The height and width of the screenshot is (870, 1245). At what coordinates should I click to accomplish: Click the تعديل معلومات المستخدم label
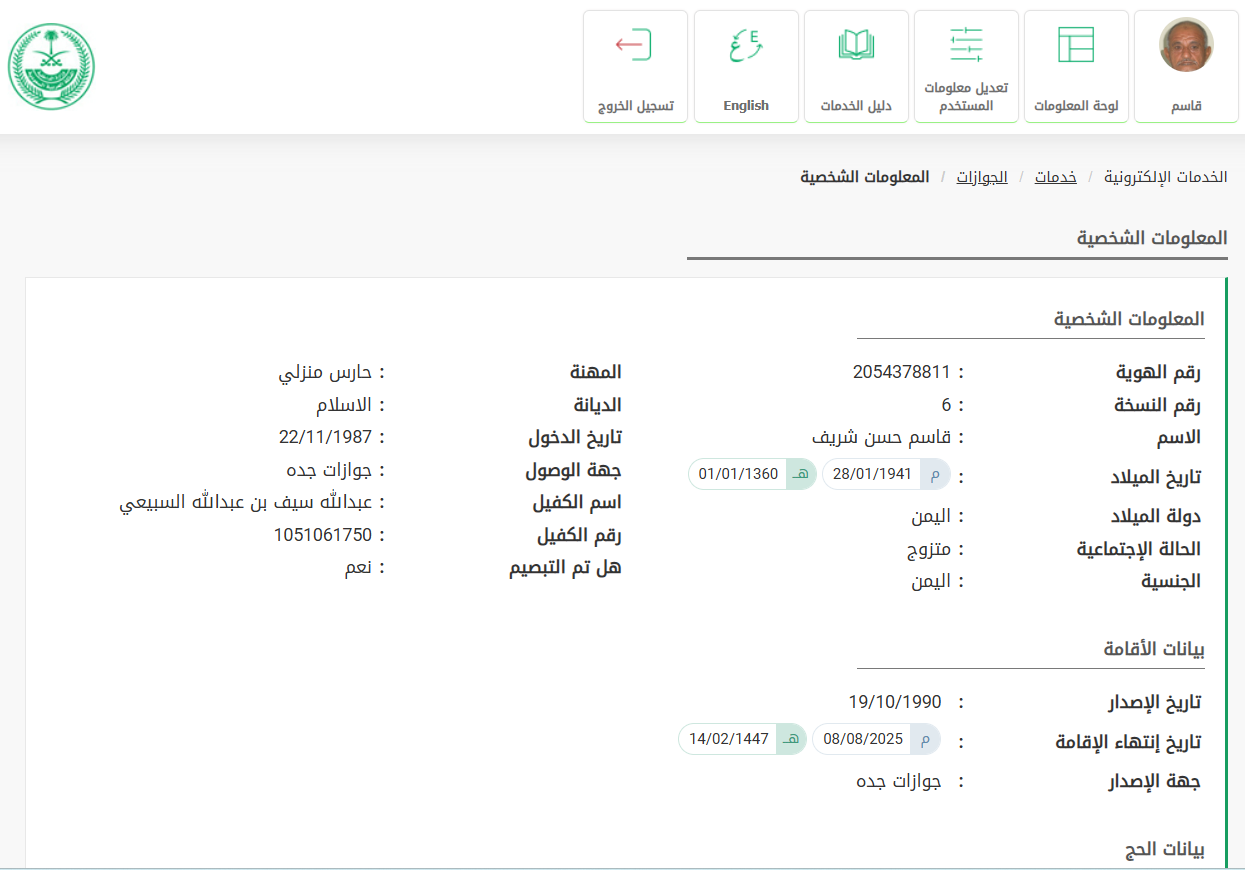click(x=966, y=96)
